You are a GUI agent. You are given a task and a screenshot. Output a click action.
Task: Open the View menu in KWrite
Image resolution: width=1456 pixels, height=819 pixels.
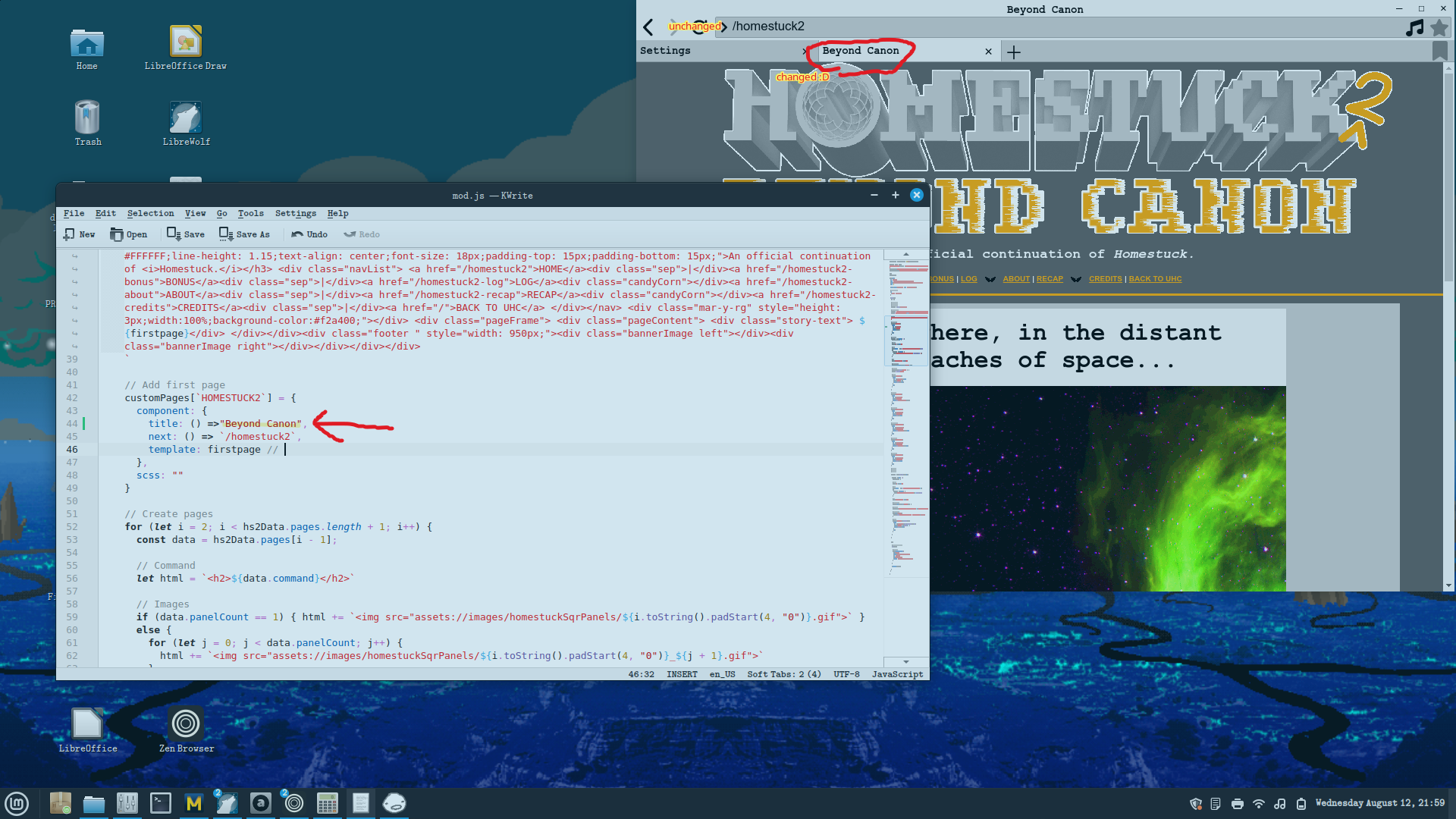195,214
